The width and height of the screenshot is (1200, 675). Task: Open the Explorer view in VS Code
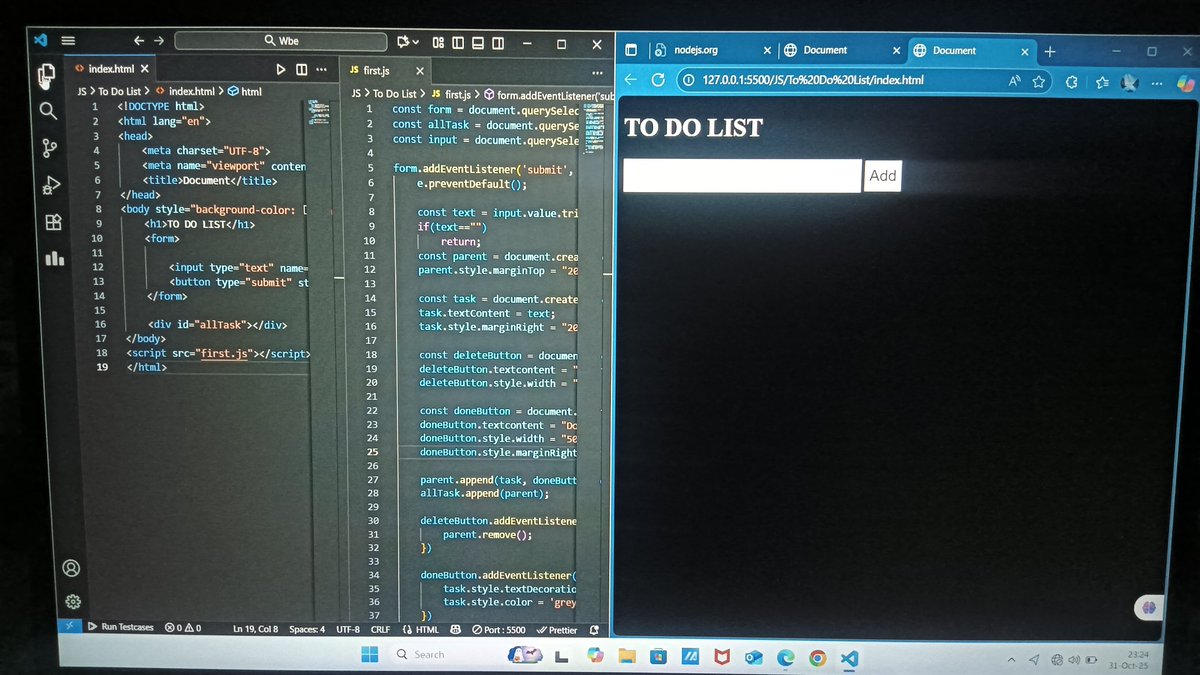pos(46,74)
